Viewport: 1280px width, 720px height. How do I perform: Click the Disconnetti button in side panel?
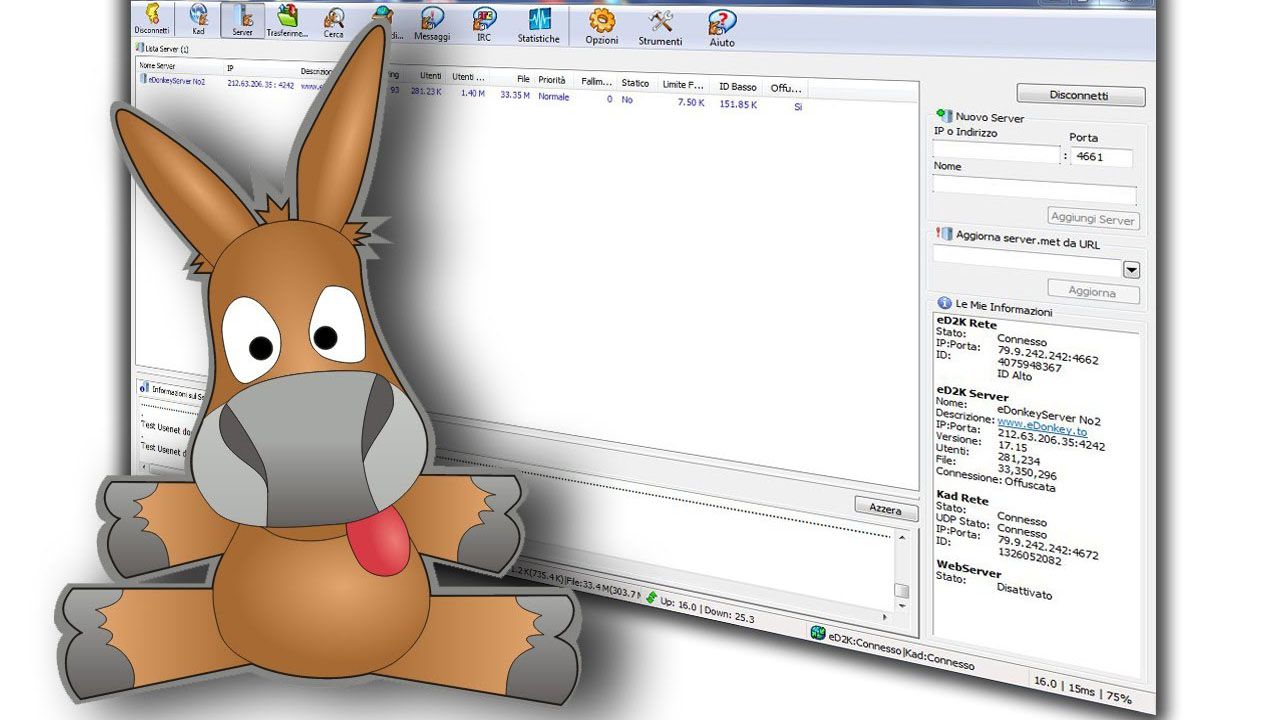(1081, 96)
